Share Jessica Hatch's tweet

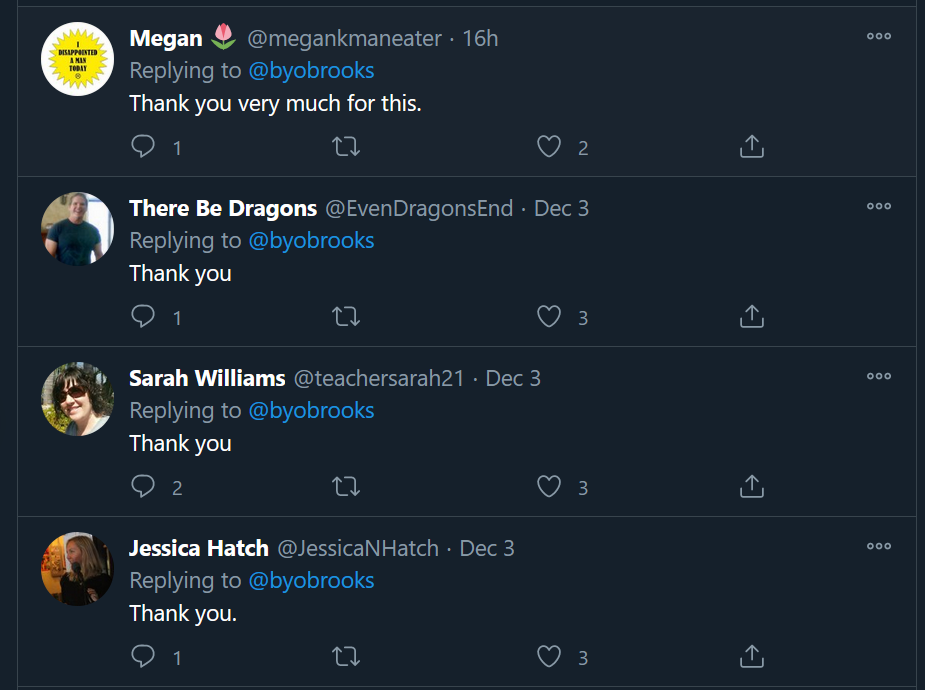click(x=752, y=656)
